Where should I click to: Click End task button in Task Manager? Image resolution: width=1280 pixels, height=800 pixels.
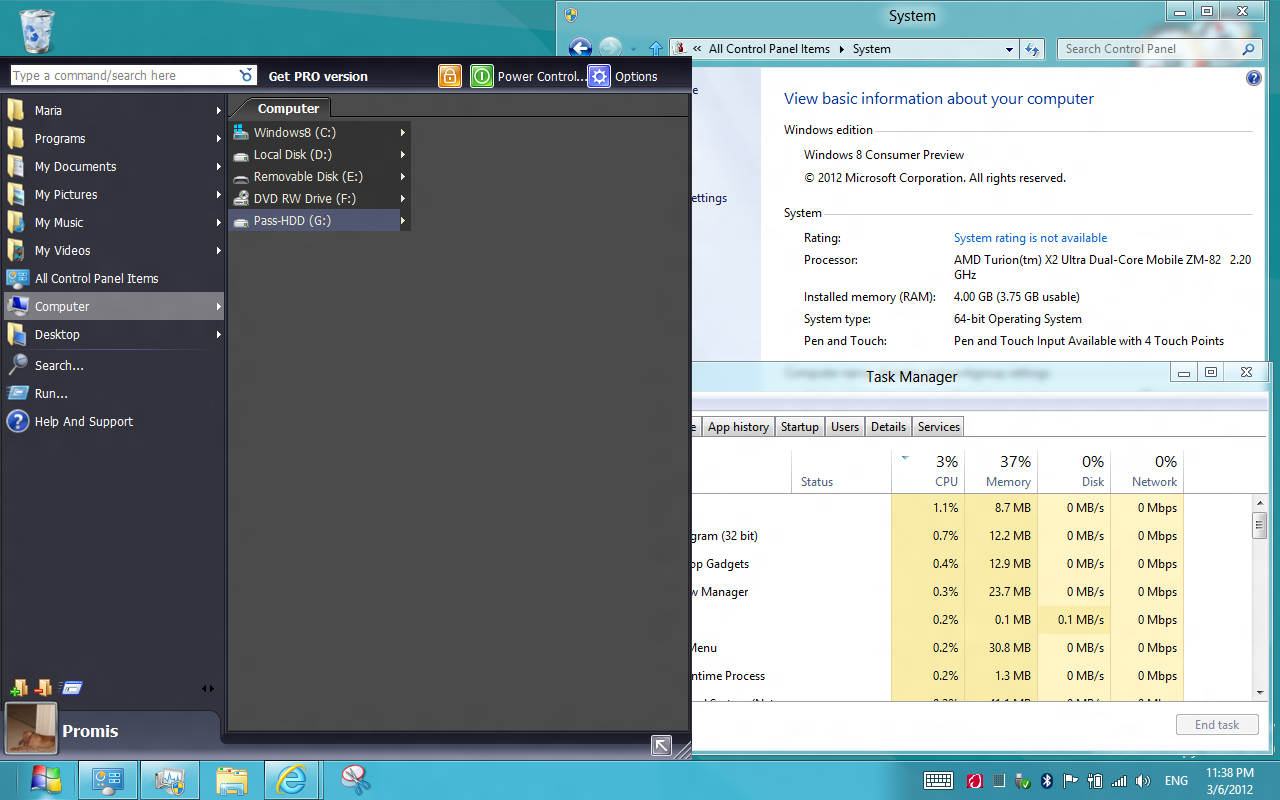click(x=1217, y=725)
